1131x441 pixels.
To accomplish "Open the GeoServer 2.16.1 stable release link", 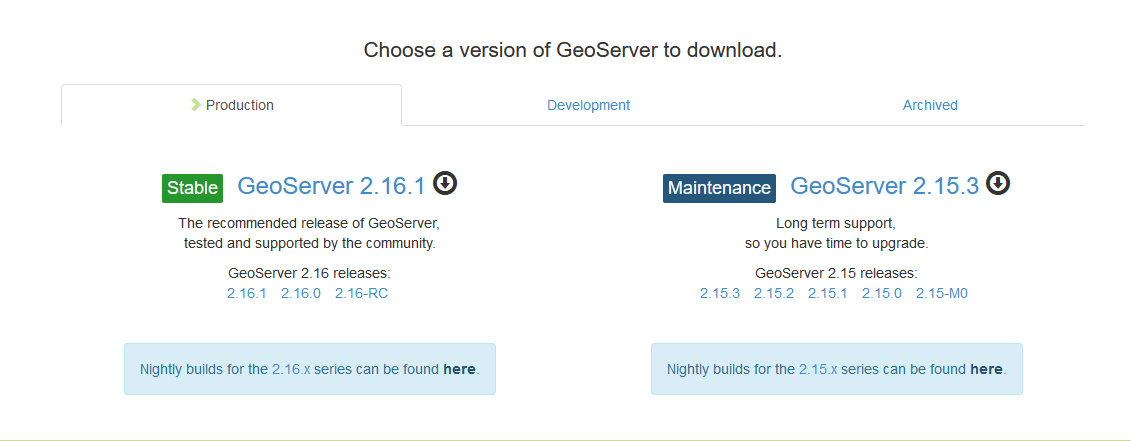I will (x=332, y=186).
